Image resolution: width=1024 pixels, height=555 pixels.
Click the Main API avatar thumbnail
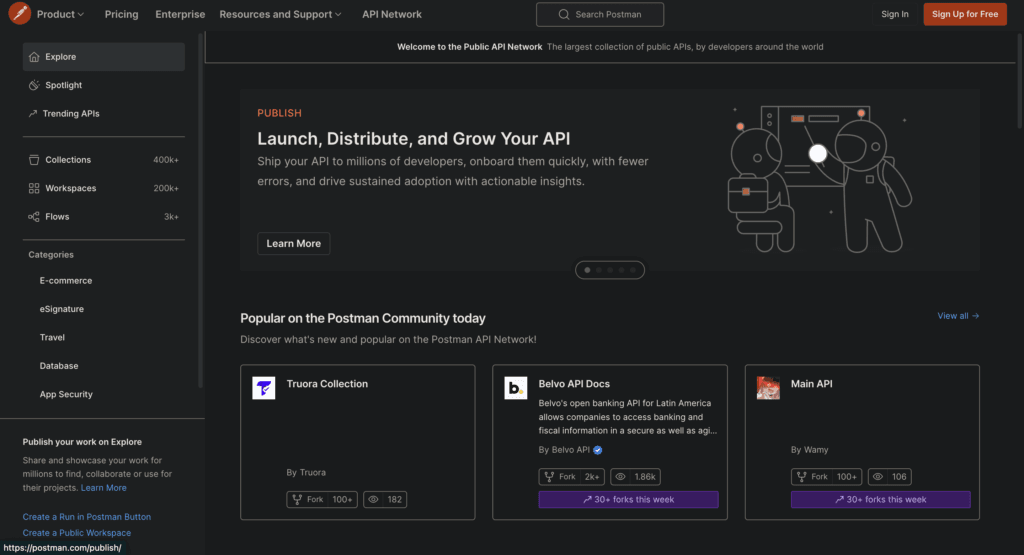[x=768, y=388]
